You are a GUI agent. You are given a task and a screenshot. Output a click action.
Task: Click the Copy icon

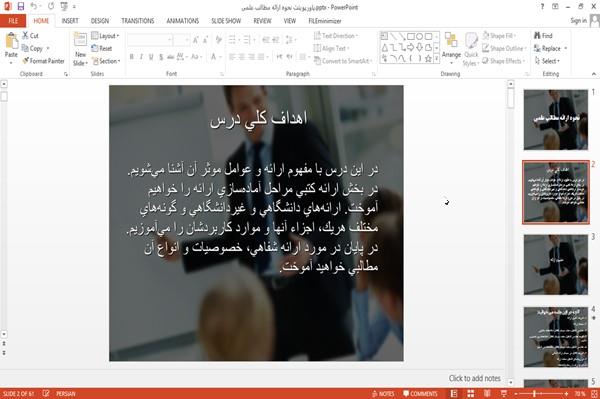[25, 48]
